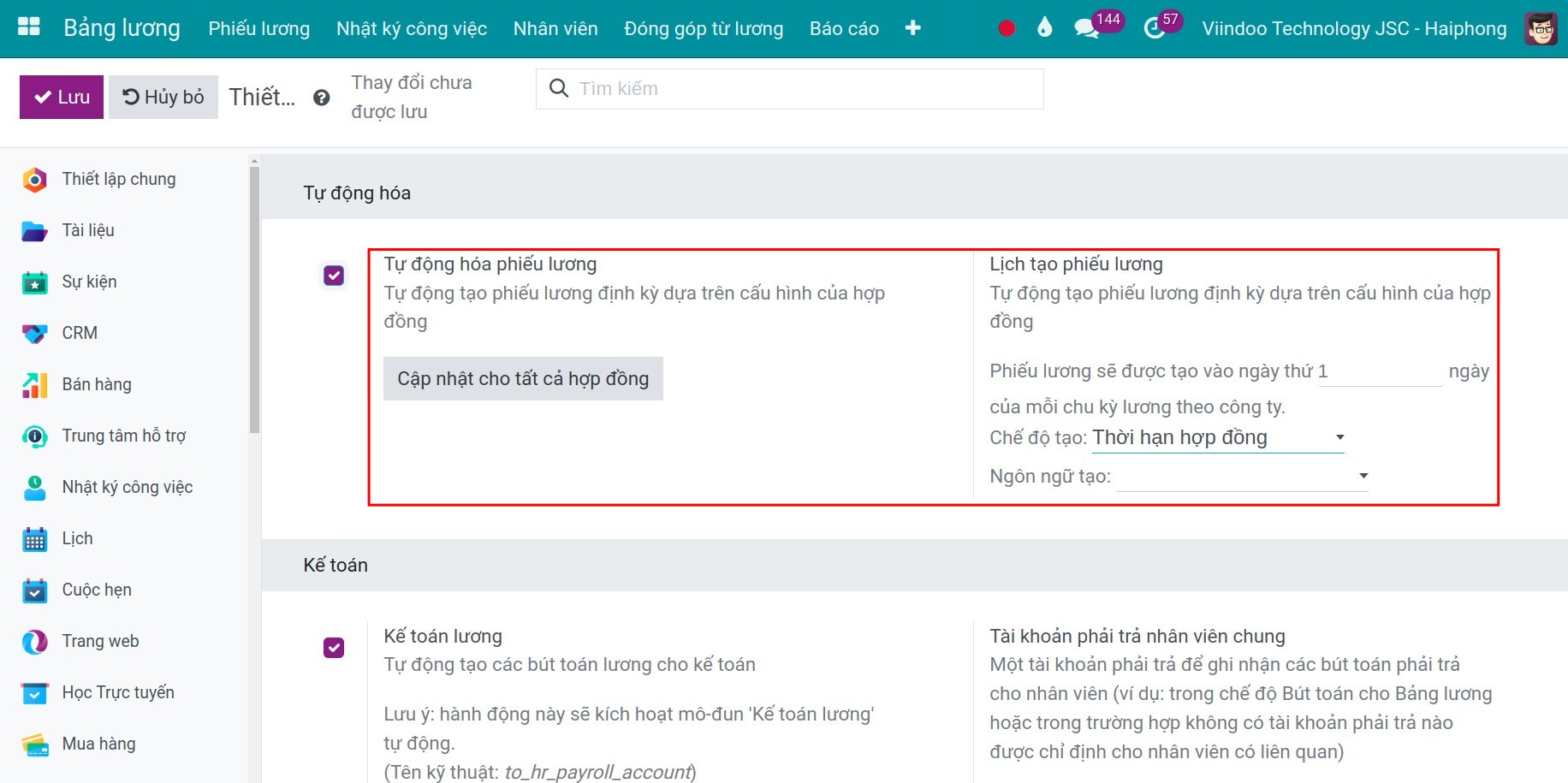Screen dimensions: 1568x783
Task: Open CRM settings icon
Action: click(34, 334)
